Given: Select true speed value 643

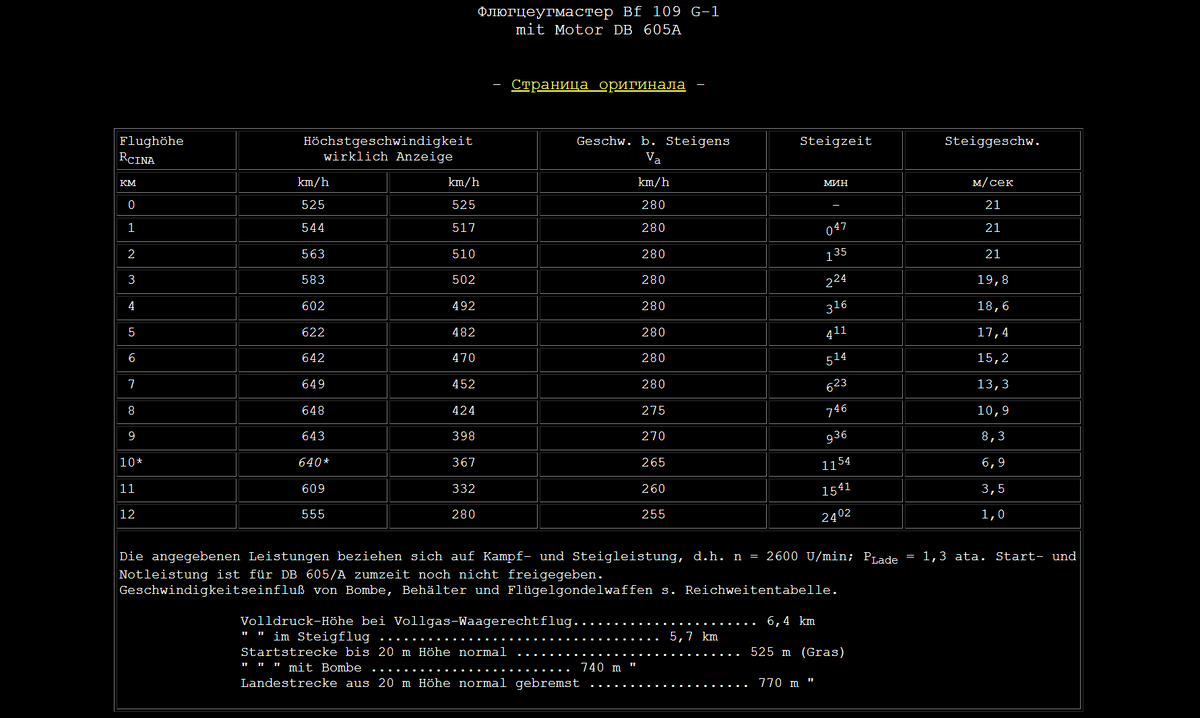Looking at the screenshot, I should 312,437.
